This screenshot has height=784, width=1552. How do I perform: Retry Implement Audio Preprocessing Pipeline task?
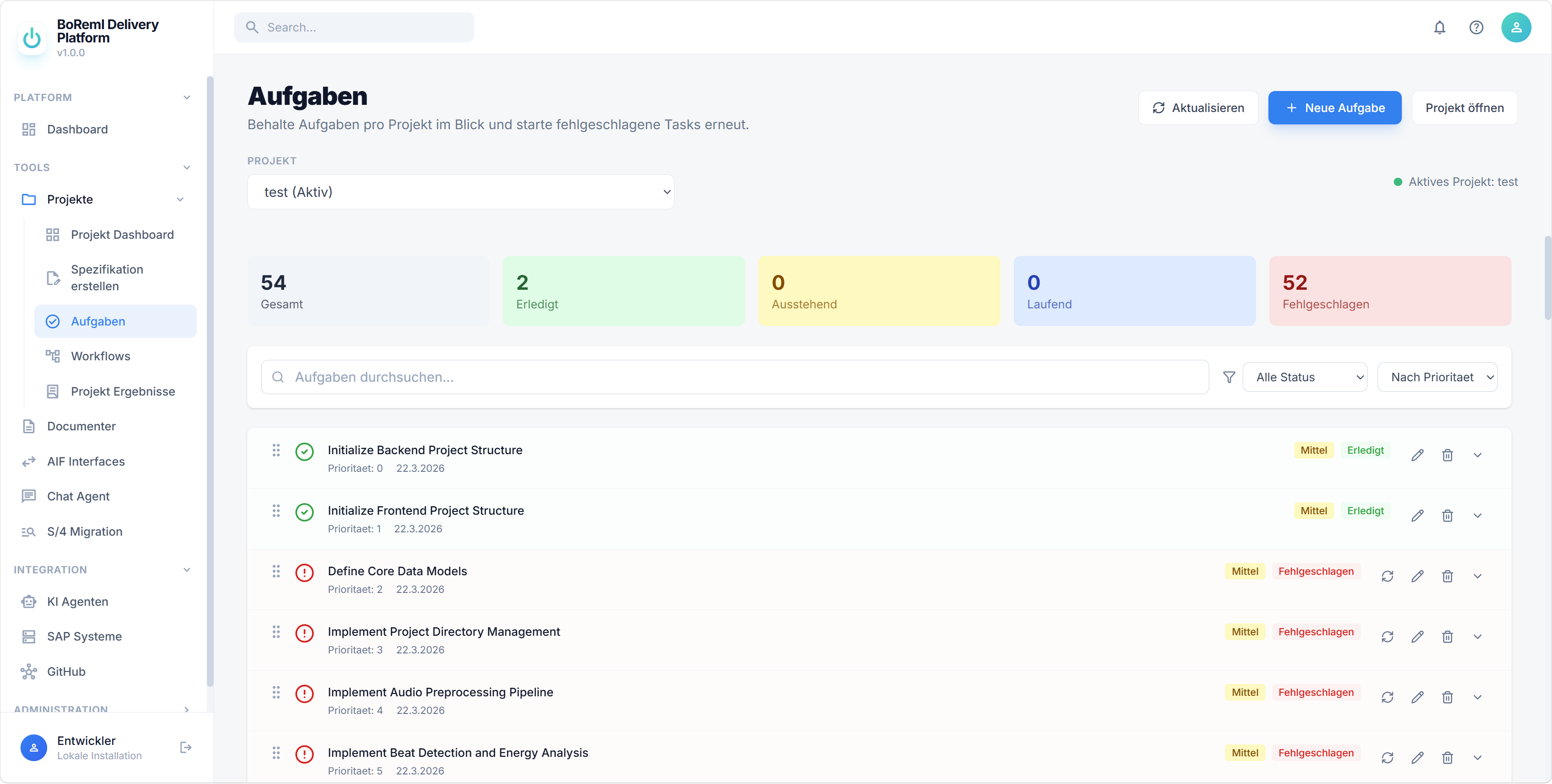pyautogui.click(x=1387, y=697)
